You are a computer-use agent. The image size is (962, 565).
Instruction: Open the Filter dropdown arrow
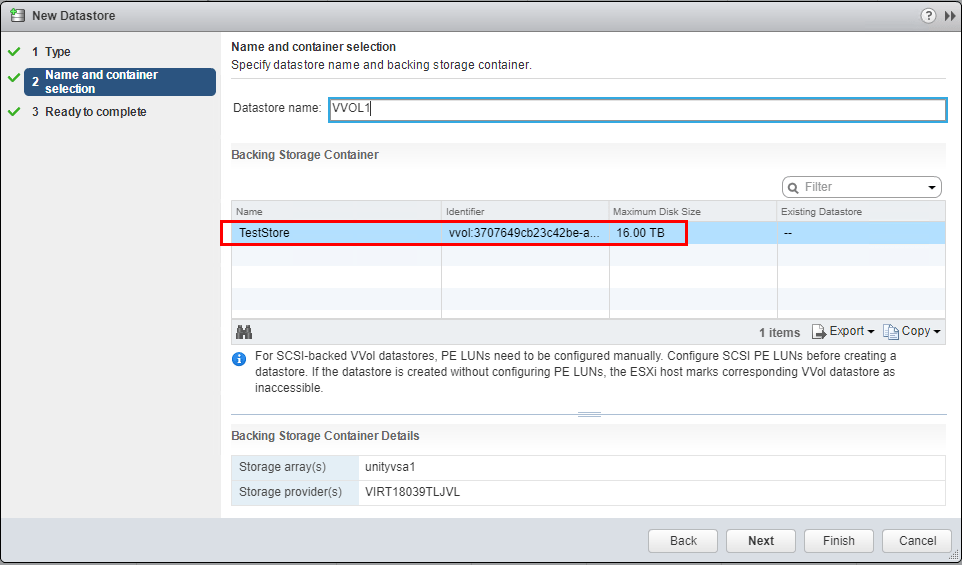(932, 187)
